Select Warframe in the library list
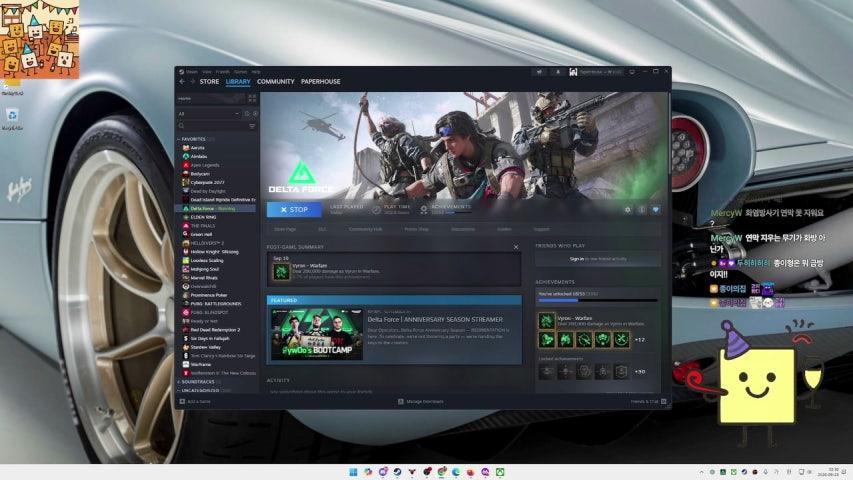The image size is (853, 480). [201, 365]
